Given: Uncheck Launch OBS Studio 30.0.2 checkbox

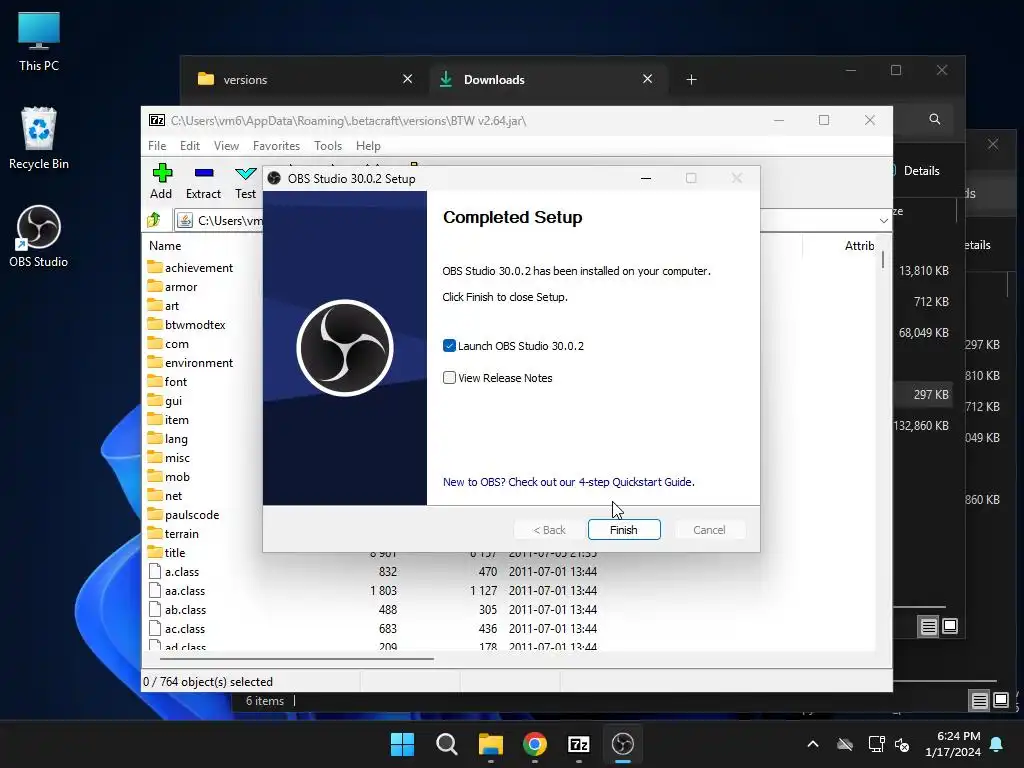Looking at the screenshot, I should [x=449, y=345].
